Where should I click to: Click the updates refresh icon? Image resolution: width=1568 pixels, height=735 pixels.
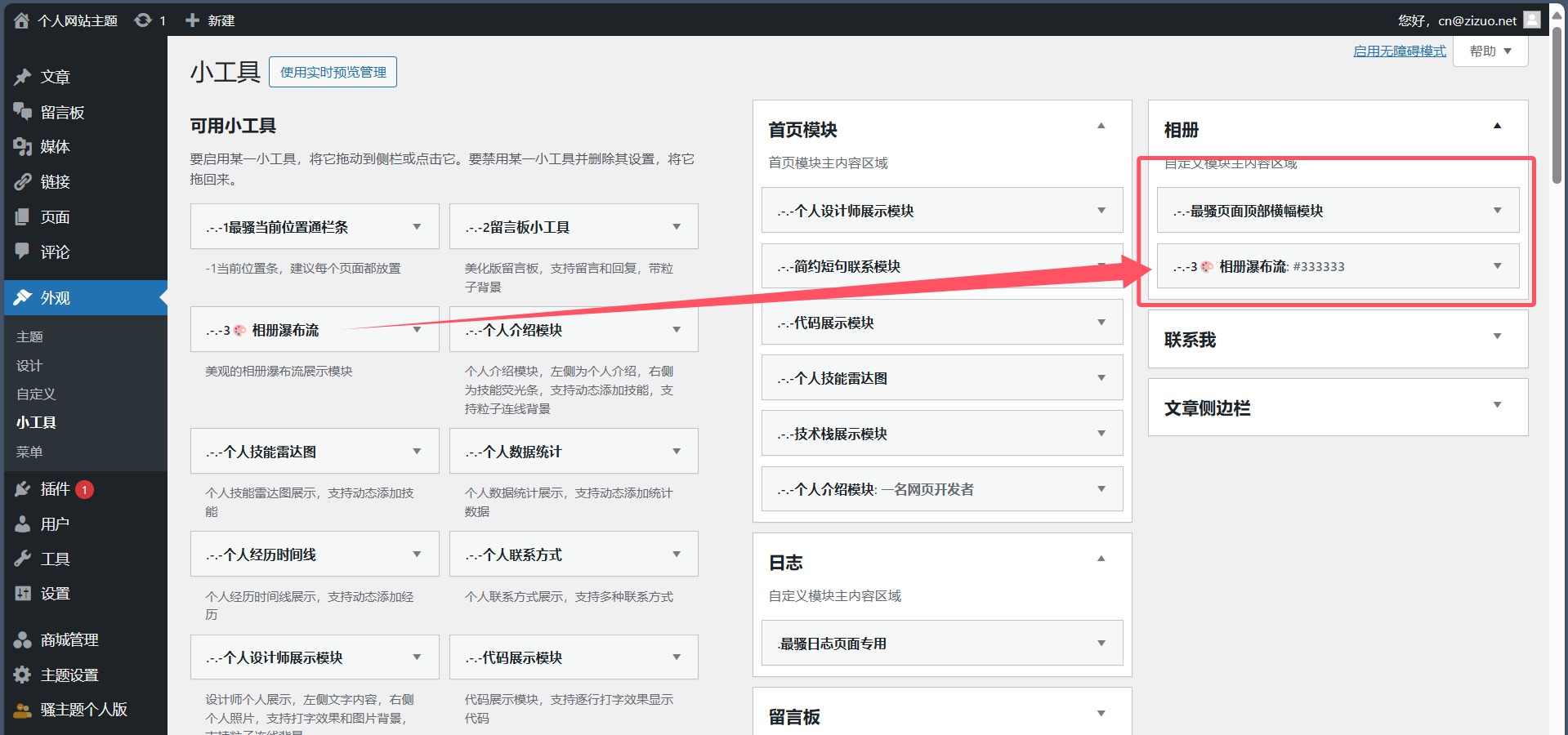[x=143, y=20]
